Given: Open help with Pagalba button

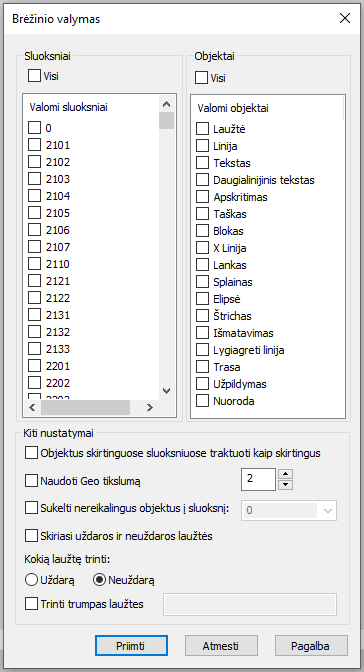Looking at the screenshot, I should point(311,646).
